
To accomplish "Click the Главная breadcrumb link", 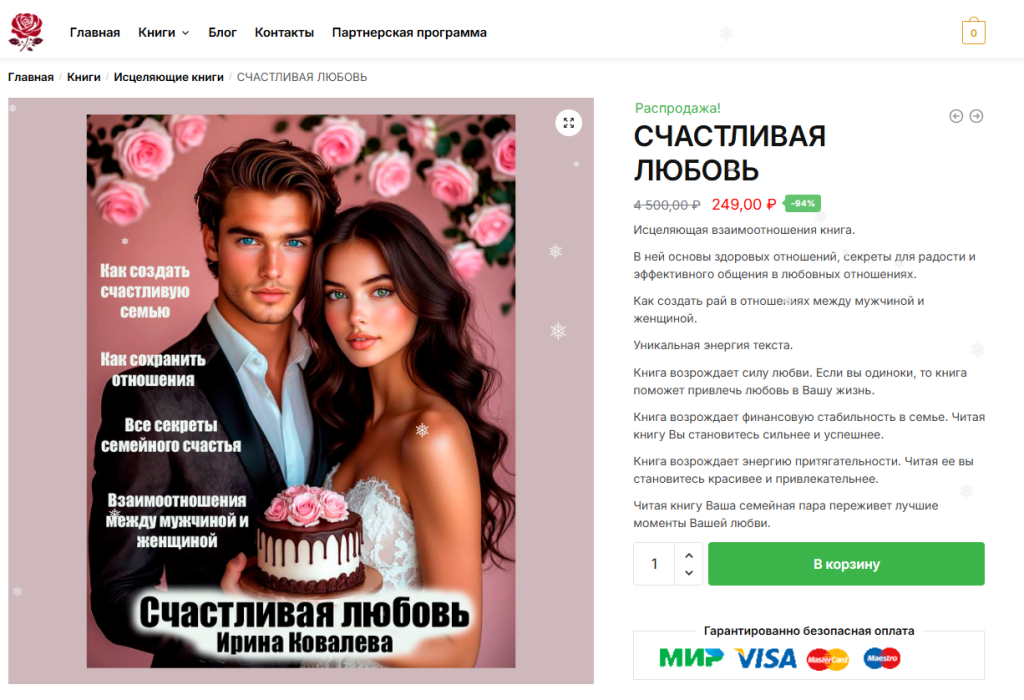I will tap(31, 77).
